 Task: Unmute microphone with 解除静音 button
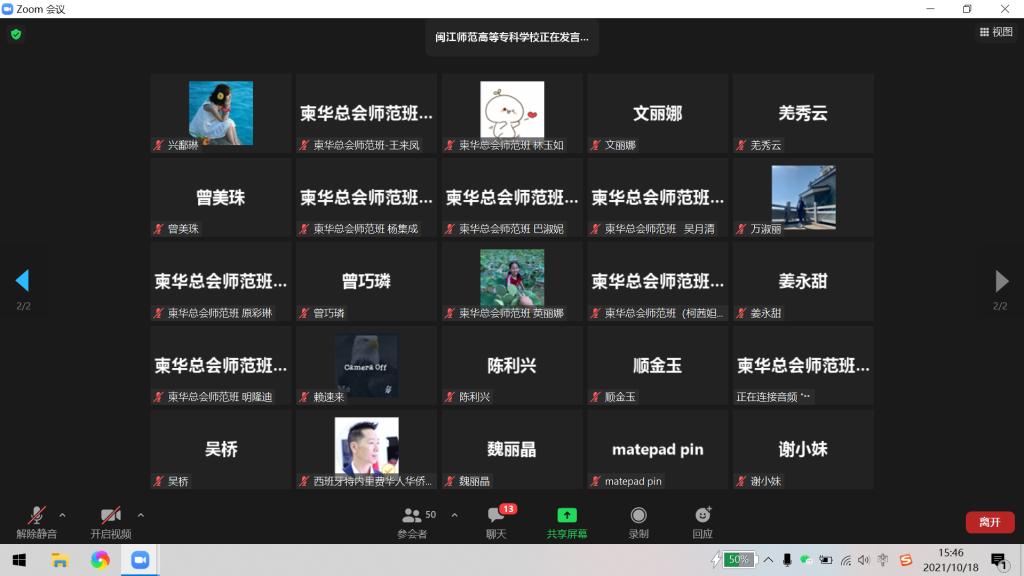point(37,520)
